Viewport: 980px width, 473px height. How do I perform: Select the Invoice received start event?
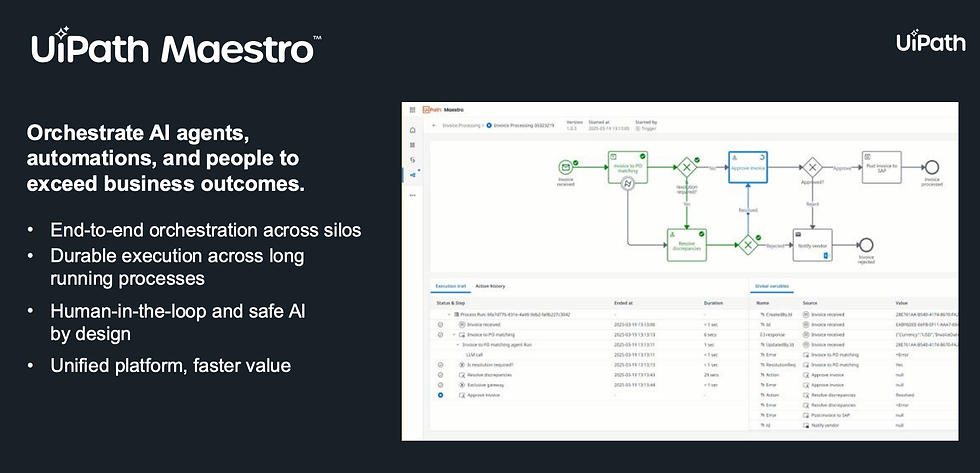pyautogui.click(x=565, y=167)
